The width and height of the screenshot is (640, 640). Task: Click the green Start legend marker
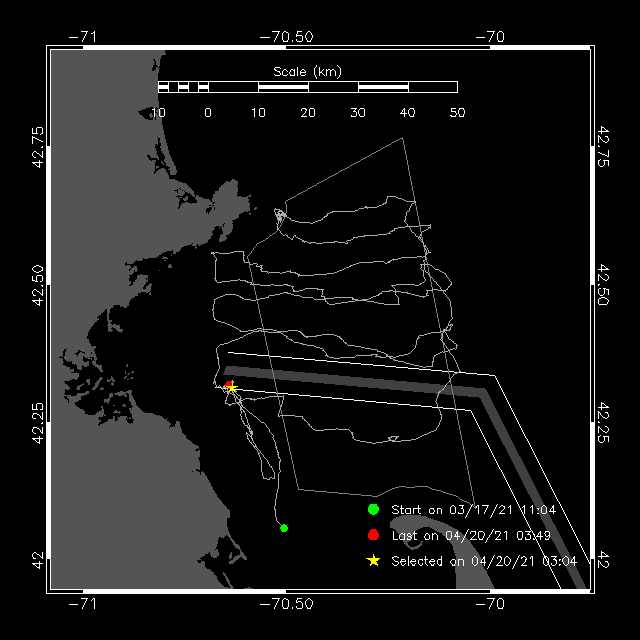373,509
